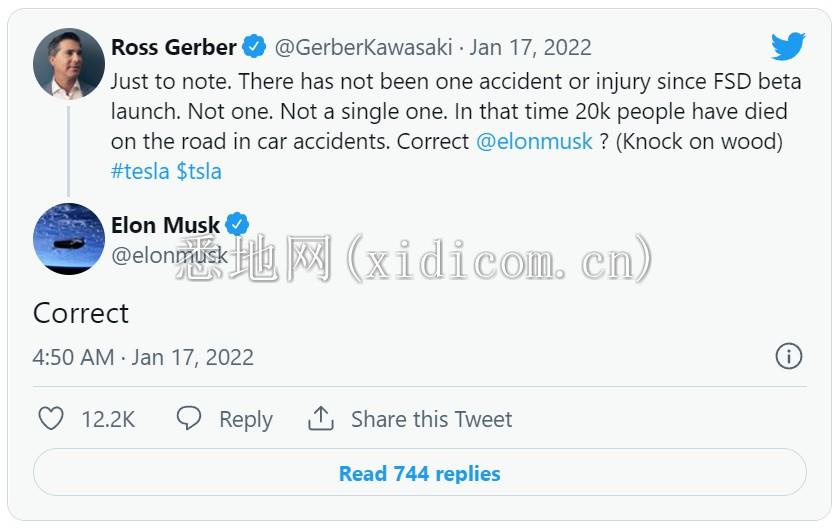Screen dimensions: 839x531
Task: Click the @GerberKawasaki handle
Action: 364,47
